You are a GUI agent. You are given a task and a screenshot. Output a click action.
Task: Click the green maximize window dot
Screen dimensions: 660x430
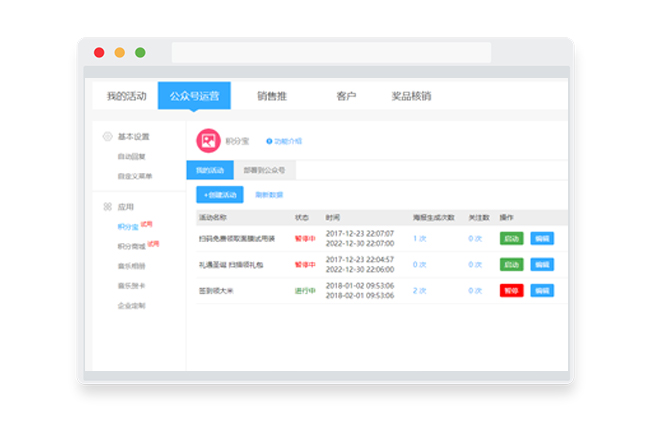(x=140, y=53)
